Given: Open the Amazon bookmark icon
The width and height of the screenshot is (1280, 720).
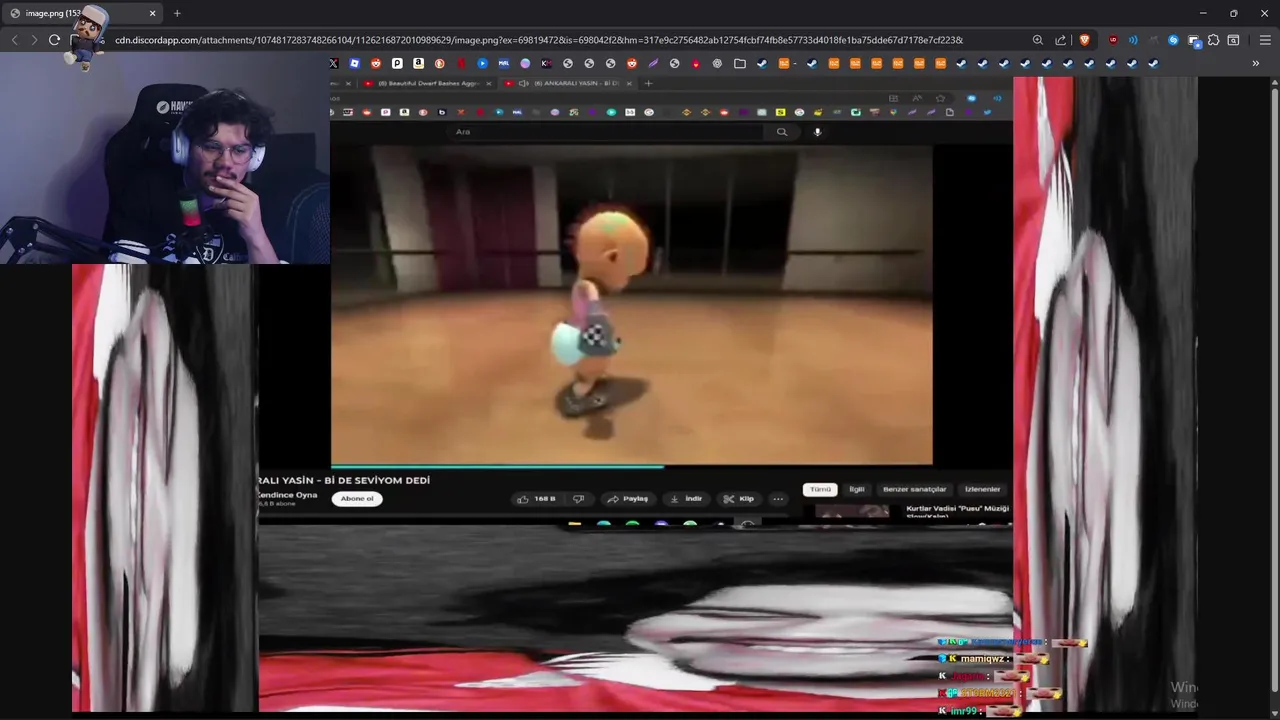Looking at the screenshot, I should point(418,63).
